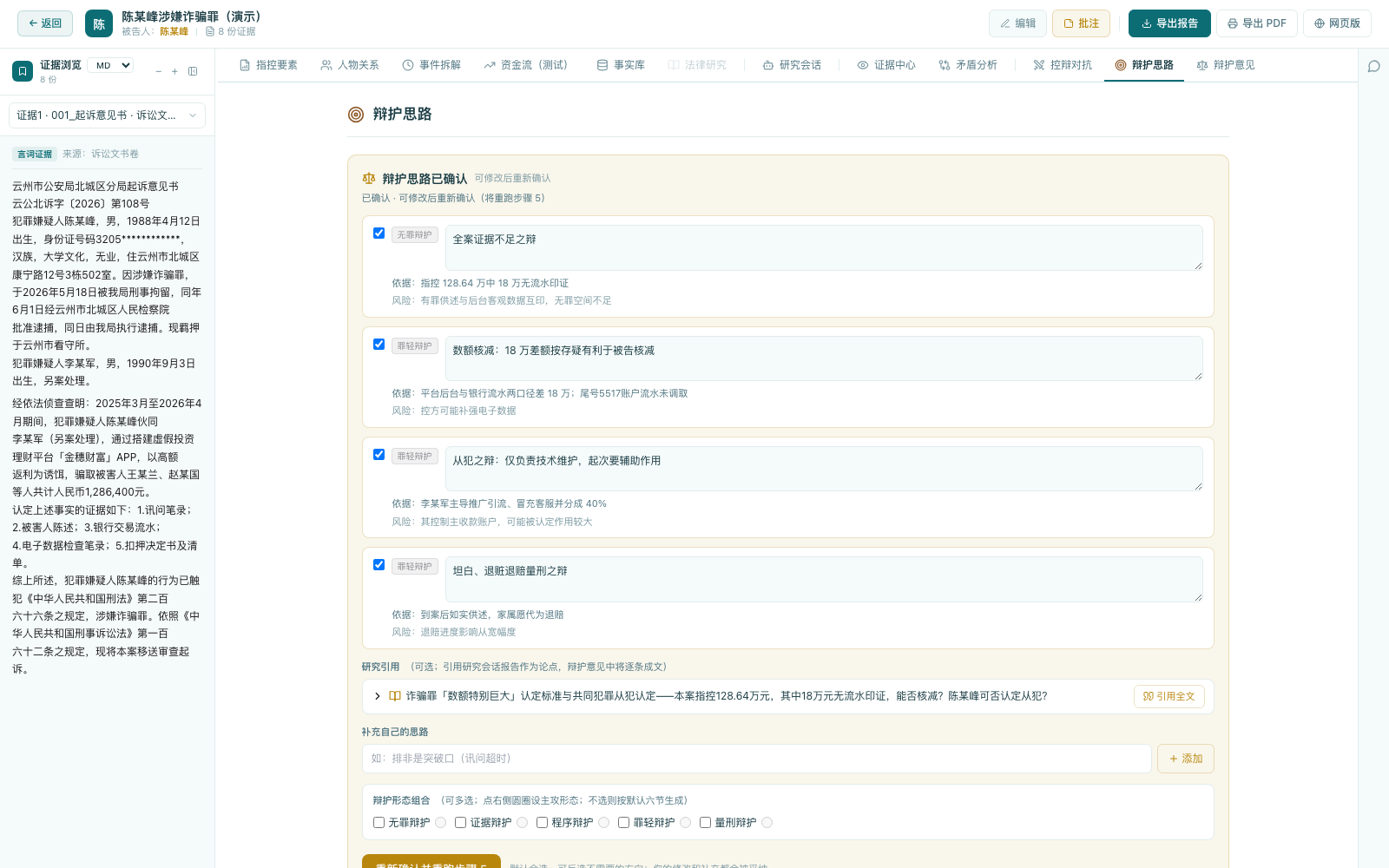Viewport: 1389px width, 868px height.
Task: Switch to the 人物关系 tab
Action: pos(350,65)
